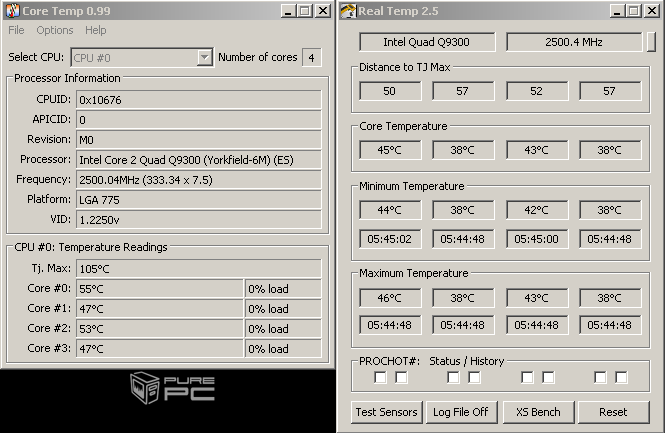Click the Number of cores field showing 4
Image resolution: width=665 pixels, height=433 pixels.
(312, 57)
